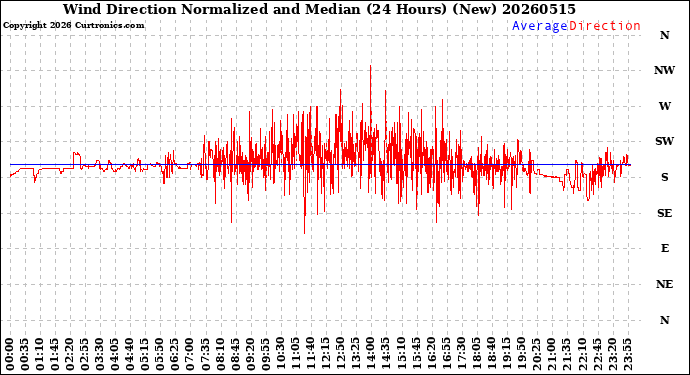690x375 pixels.
Task: Click the 08:10 time axis label
Action: tap(220, 354)
